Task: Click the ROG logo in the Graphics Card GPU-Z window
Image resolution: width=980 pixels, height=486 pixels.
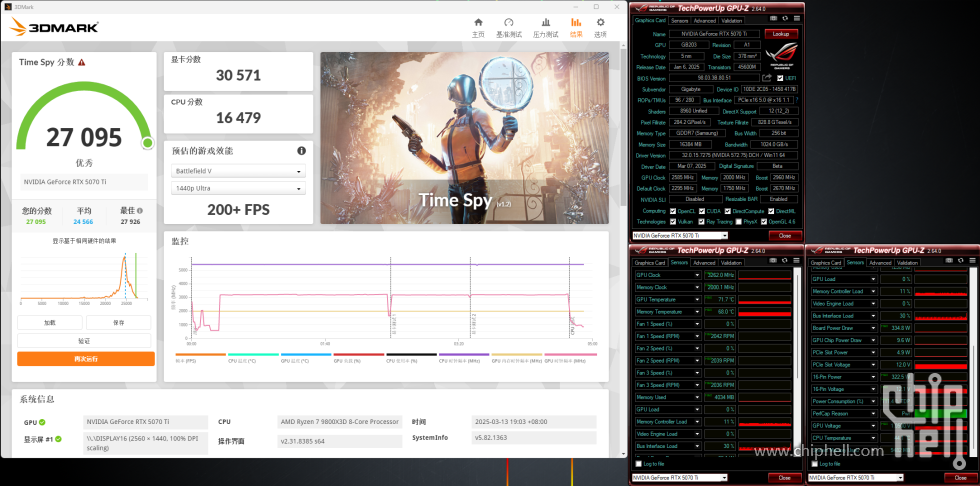Action: coord(781,57)
